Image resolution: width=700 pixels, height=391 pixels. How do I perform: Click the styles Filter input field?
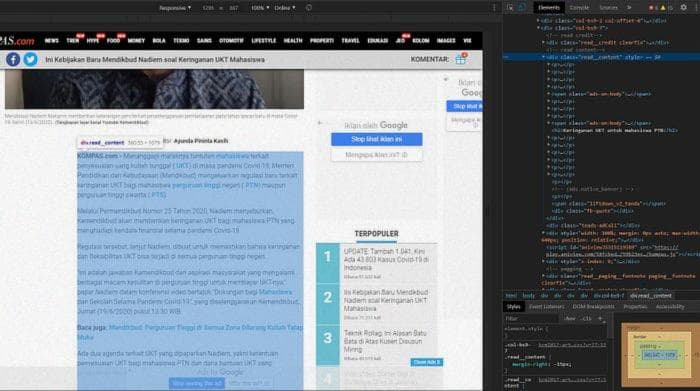531,319
